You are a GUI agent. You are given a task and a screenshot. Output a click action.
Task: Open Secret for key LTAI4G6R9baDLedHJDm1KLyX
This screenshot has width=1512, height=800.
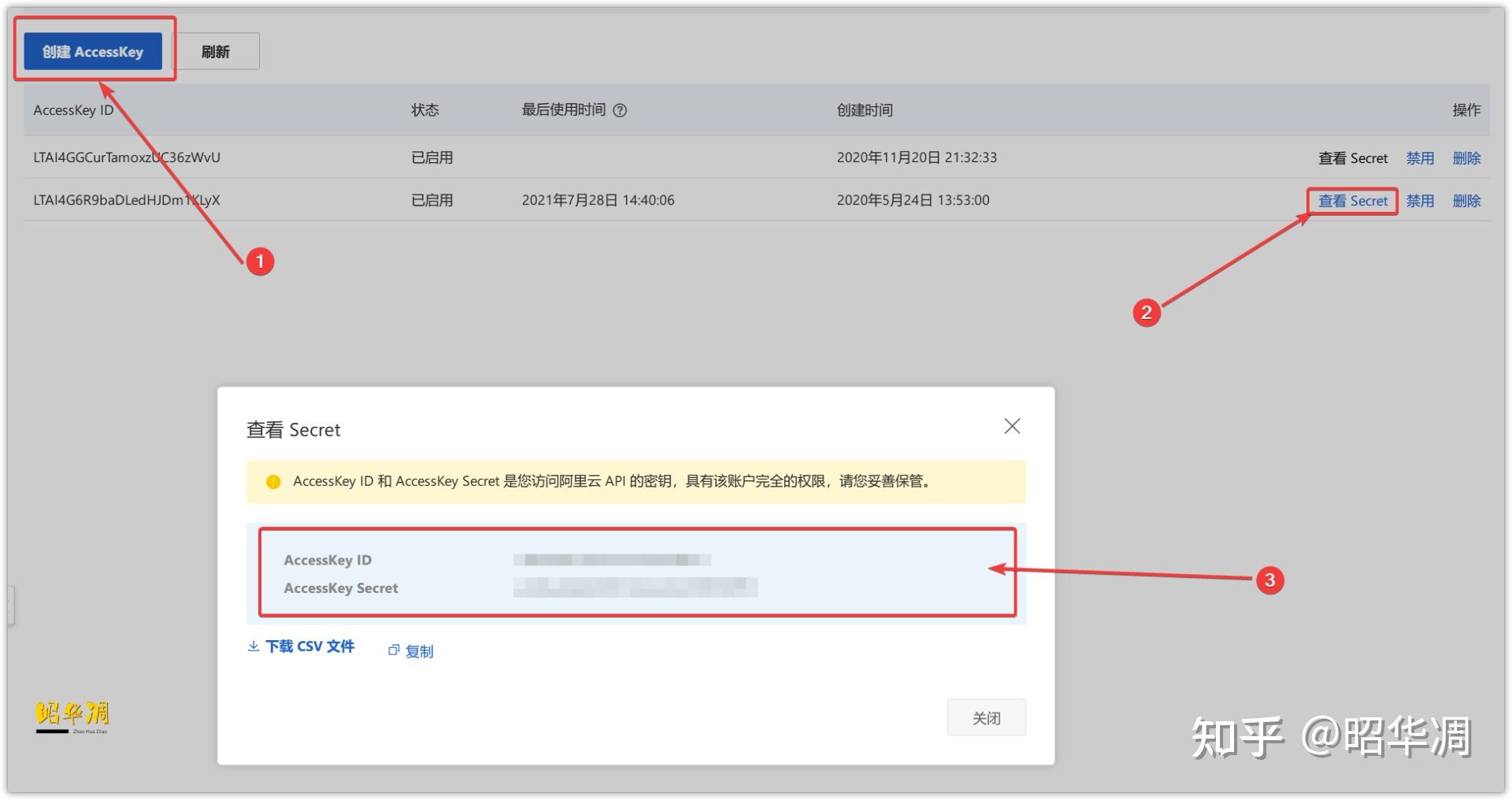1352,200
